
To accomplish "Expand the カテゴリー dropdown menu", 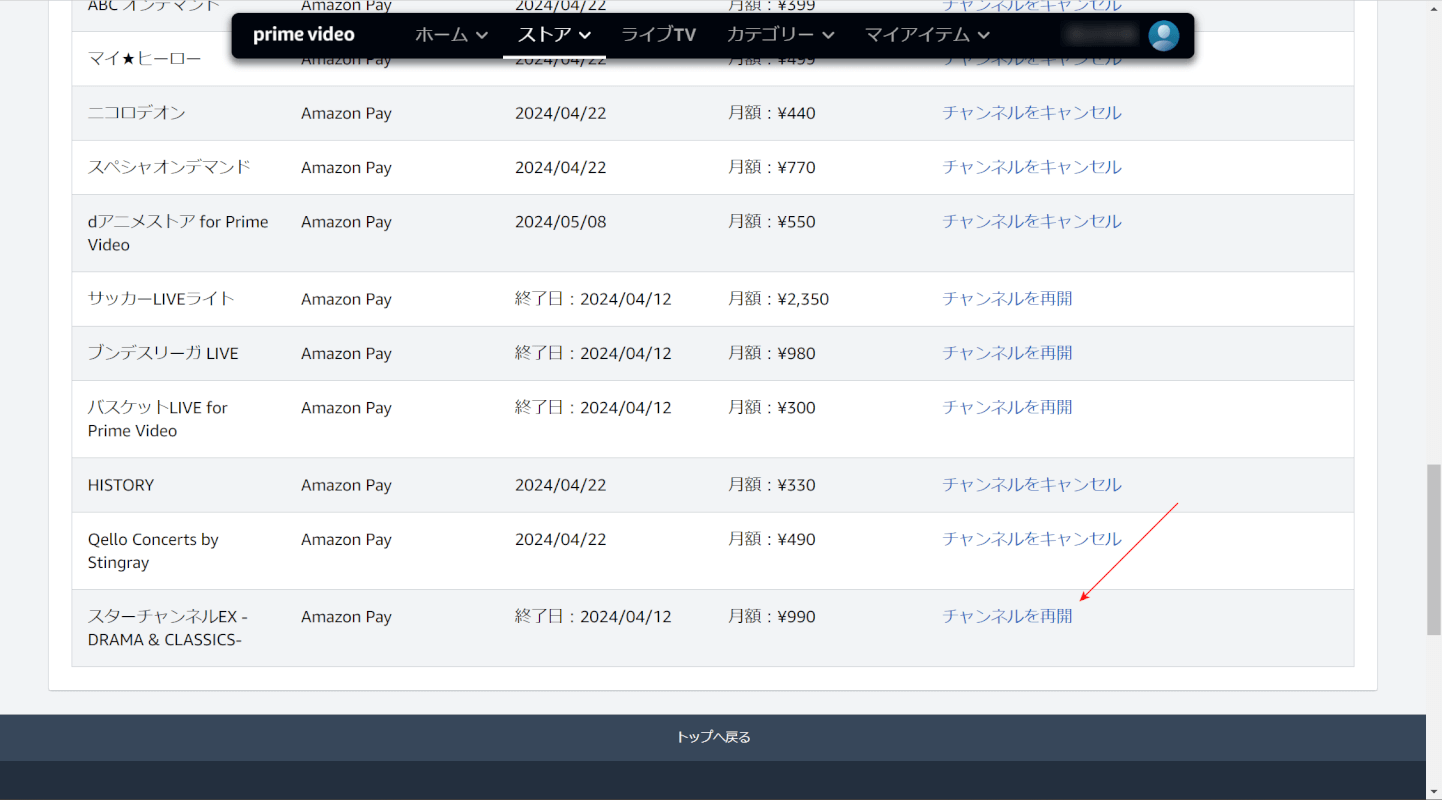I will (781, 35).
